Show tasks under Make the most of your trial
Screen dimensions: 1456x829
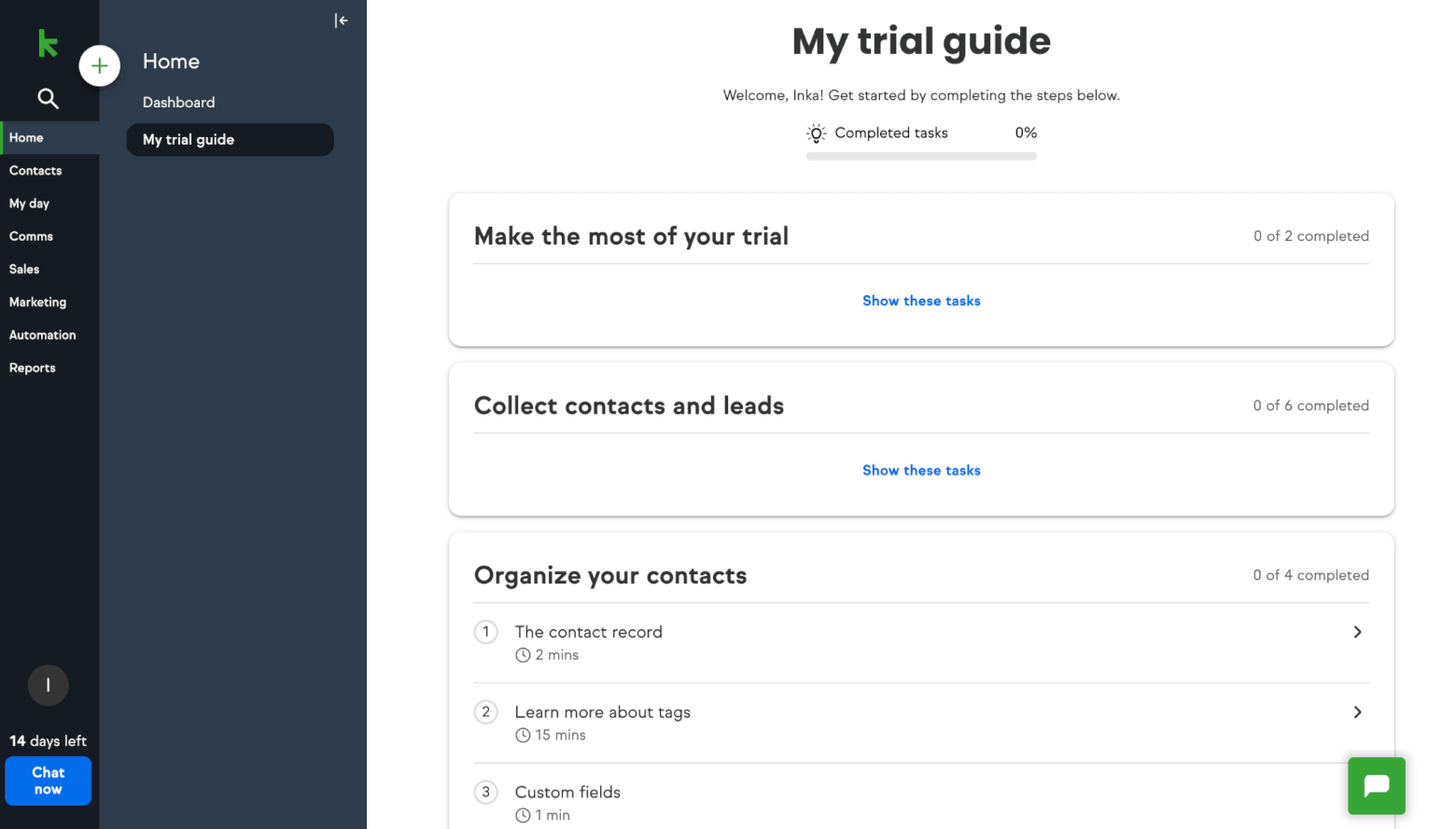[921, 300]
